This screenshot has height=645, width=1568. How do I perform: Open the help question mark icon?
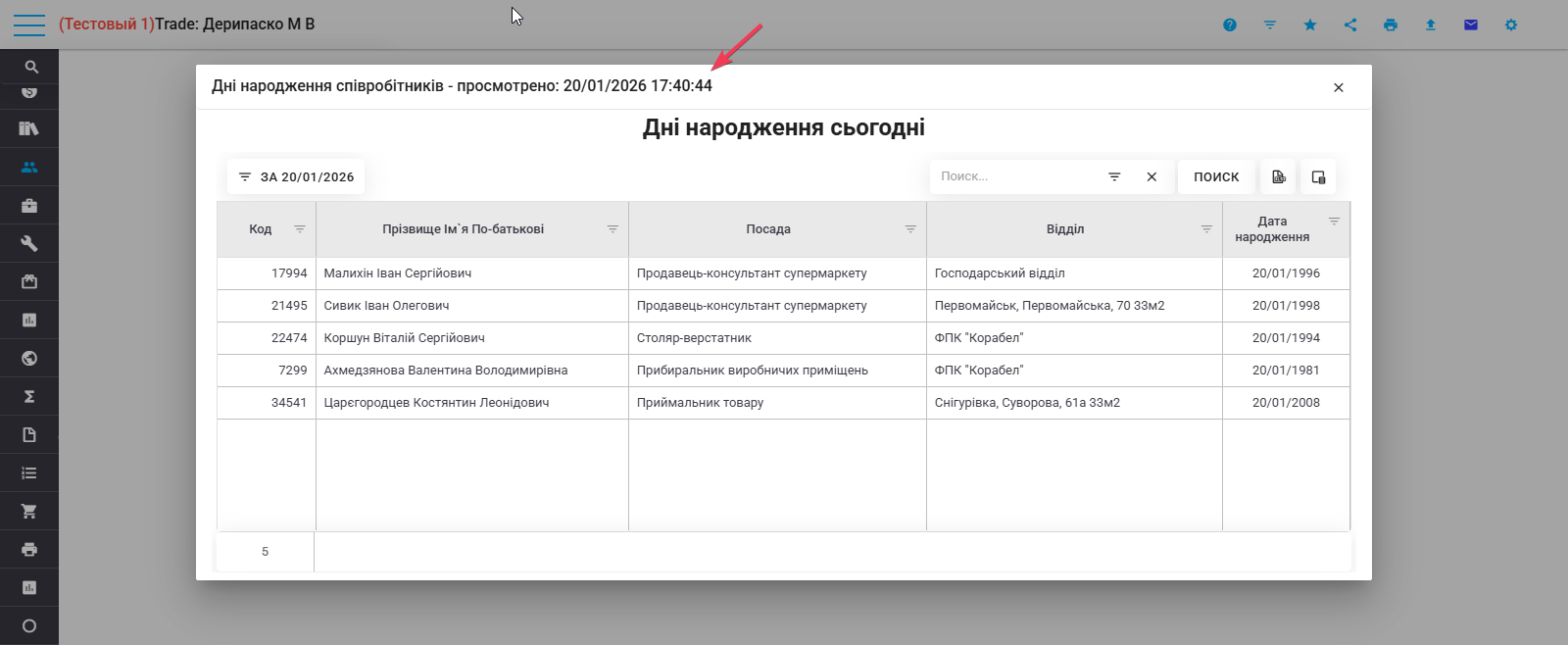(x=1230, y=25)
